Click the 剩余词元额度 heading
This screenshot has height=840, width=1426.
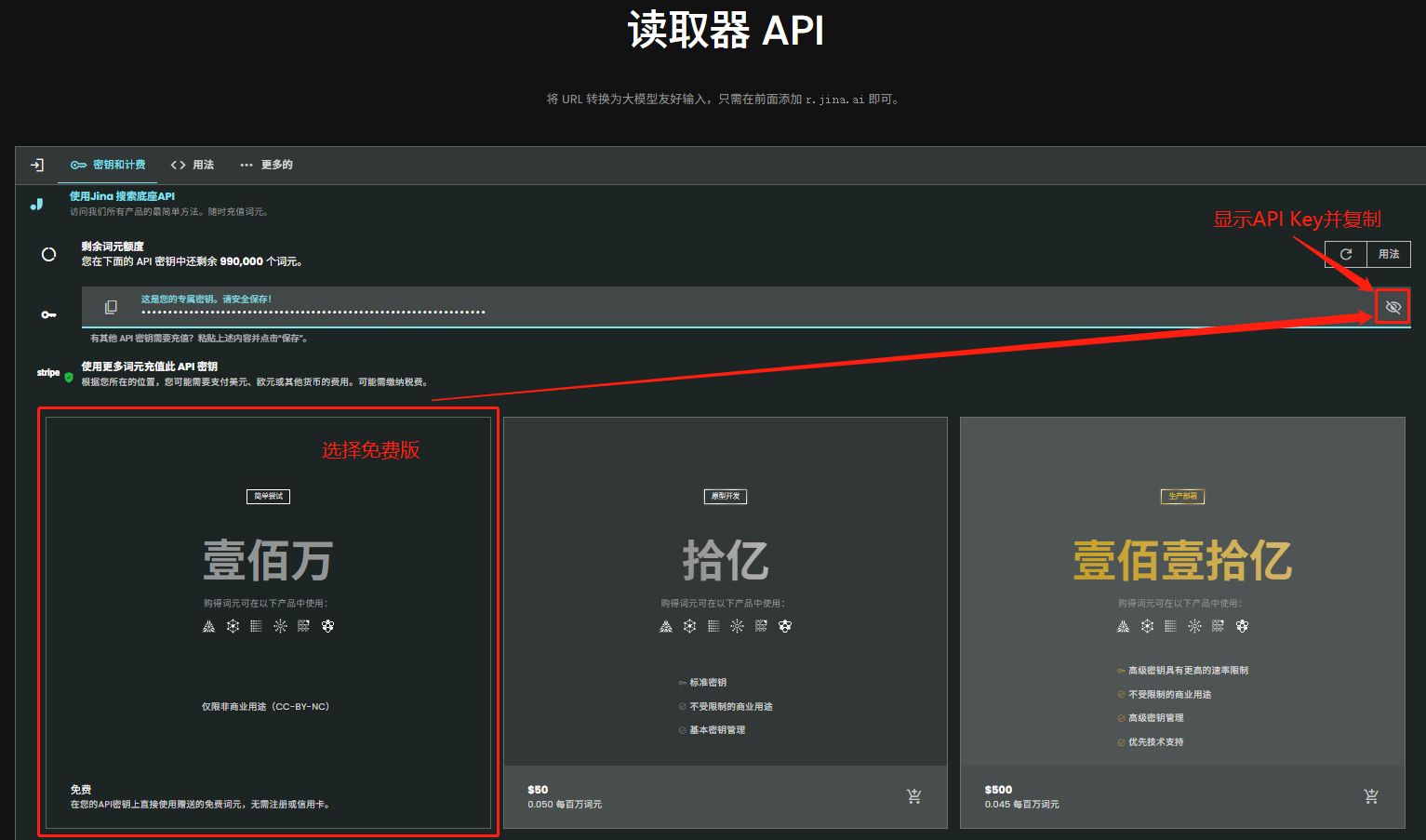pos(113,247)
